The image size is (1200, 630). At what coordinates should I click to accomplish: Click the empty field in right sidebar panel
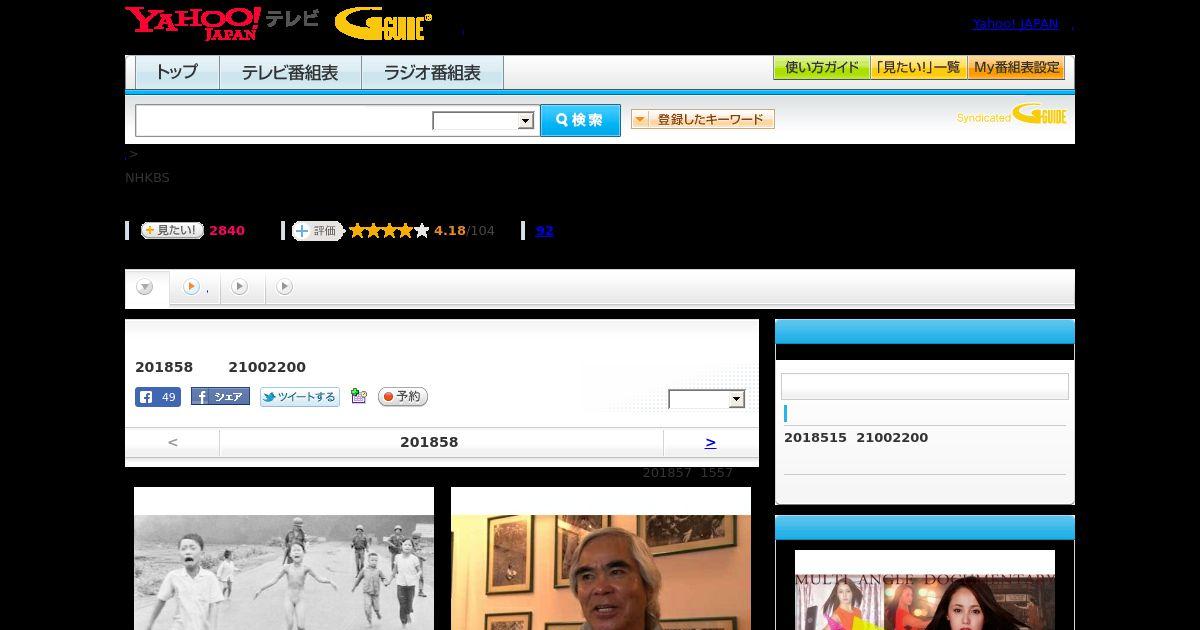click(925, 386)
